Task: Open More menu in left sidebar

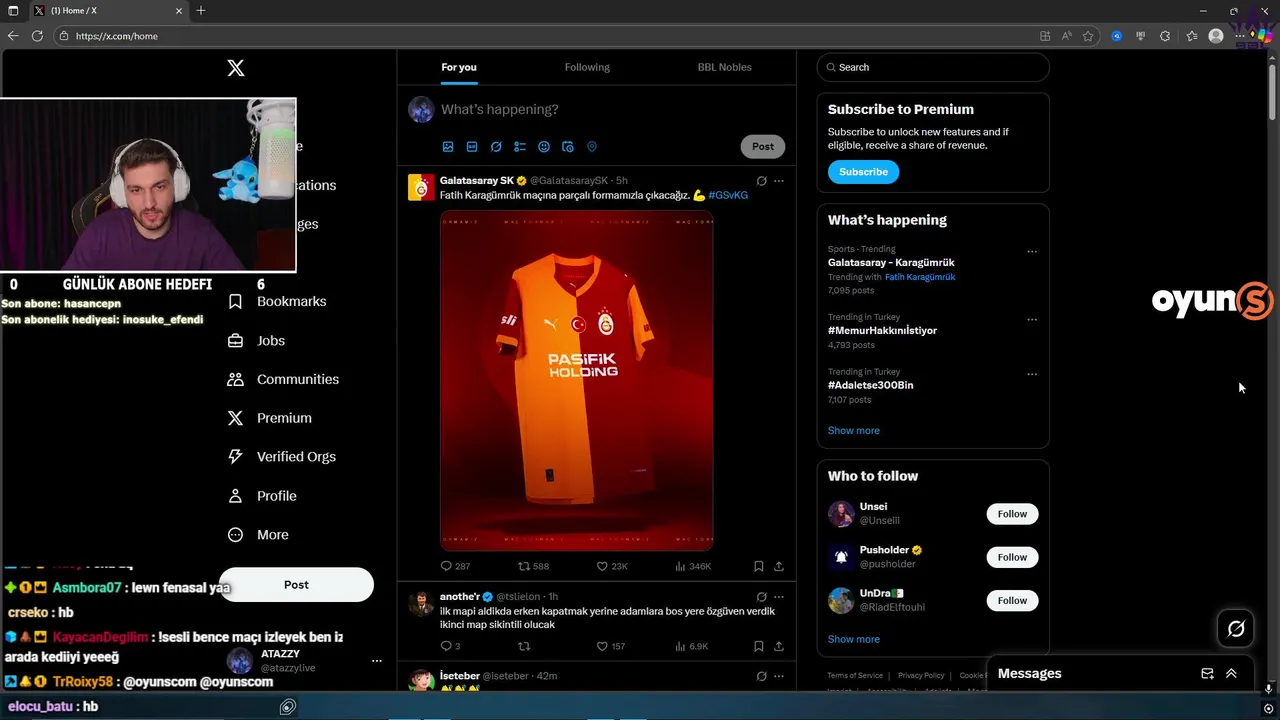Action: [x=258, y=535]
